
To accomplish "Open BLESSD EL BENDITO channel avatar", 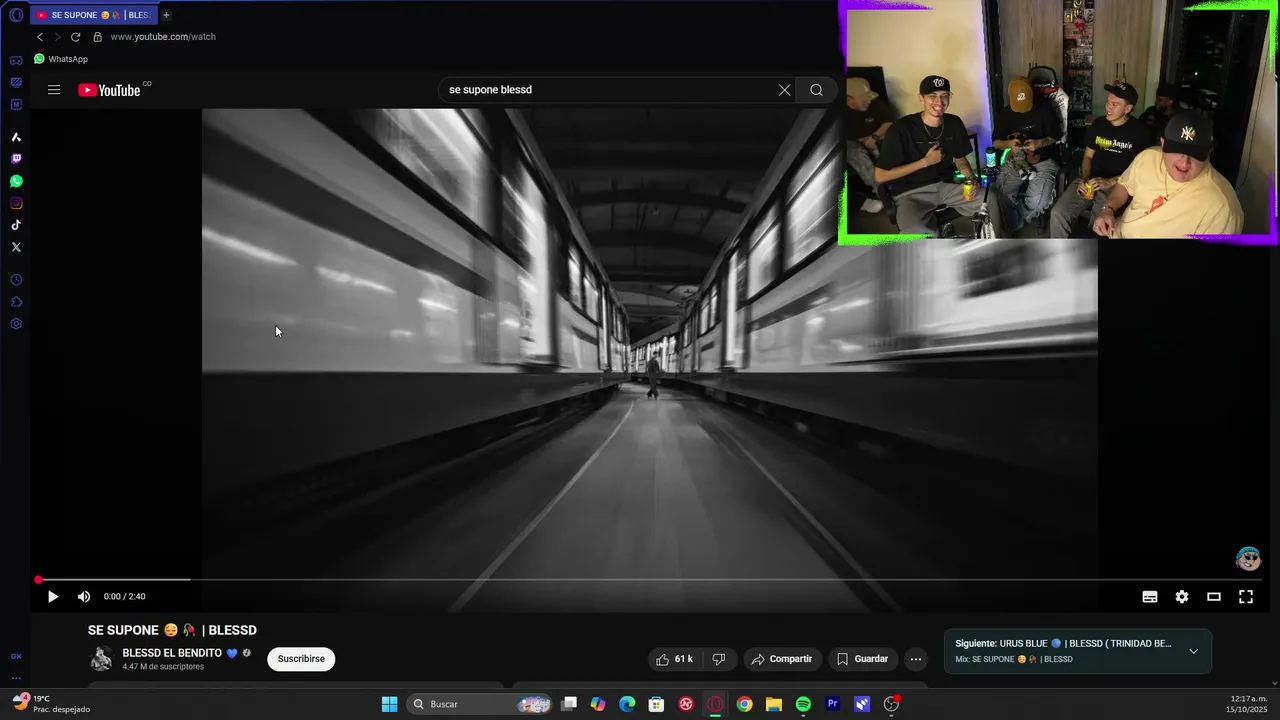I will click(x=101, y=659).
